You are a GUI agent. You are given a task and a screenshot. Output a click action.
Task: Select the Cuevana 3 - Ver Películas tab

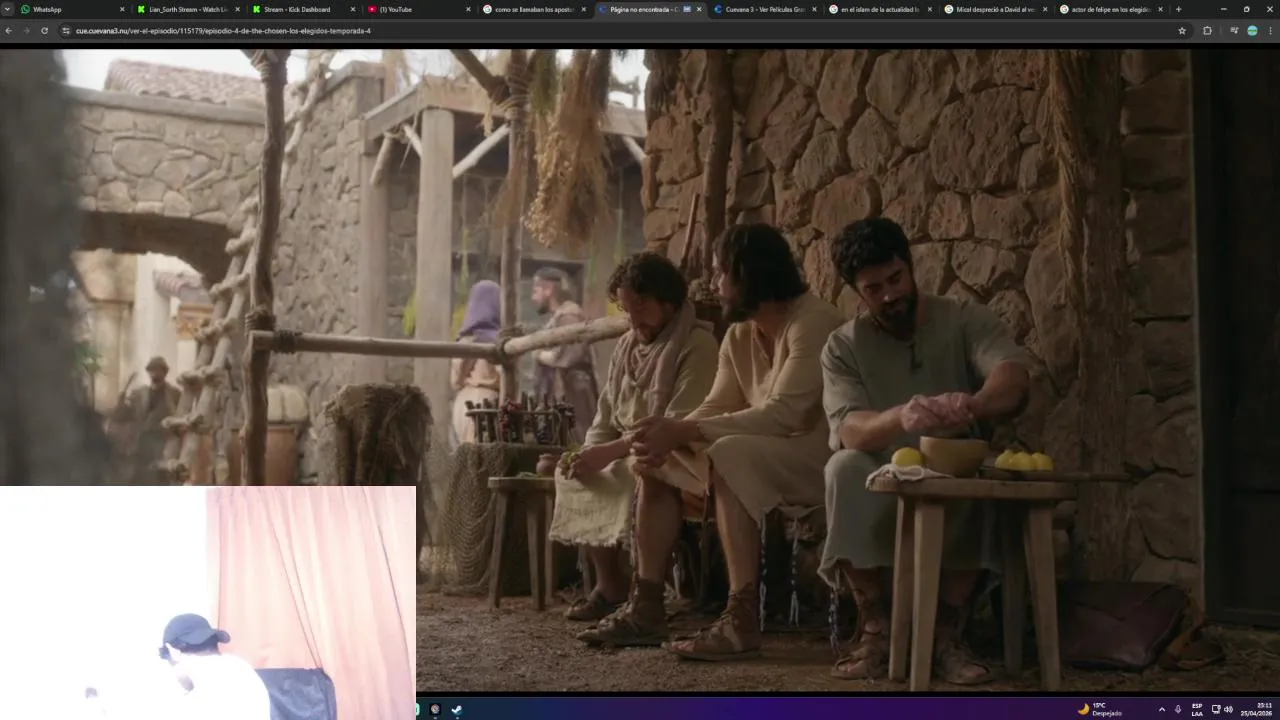pyautogui.click(x=764, y=9)
